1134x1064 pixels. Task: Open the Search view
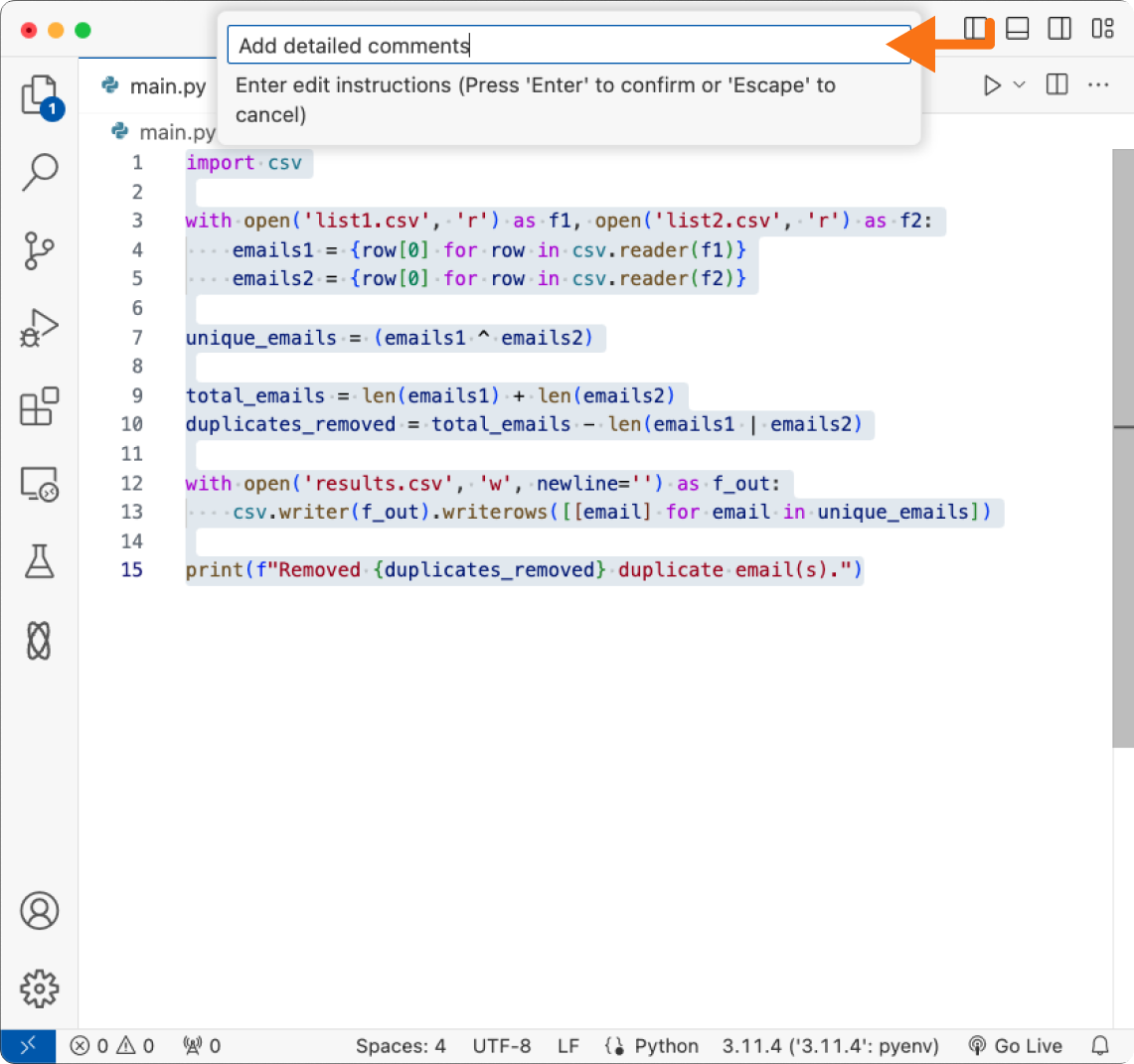click(39, 172)
